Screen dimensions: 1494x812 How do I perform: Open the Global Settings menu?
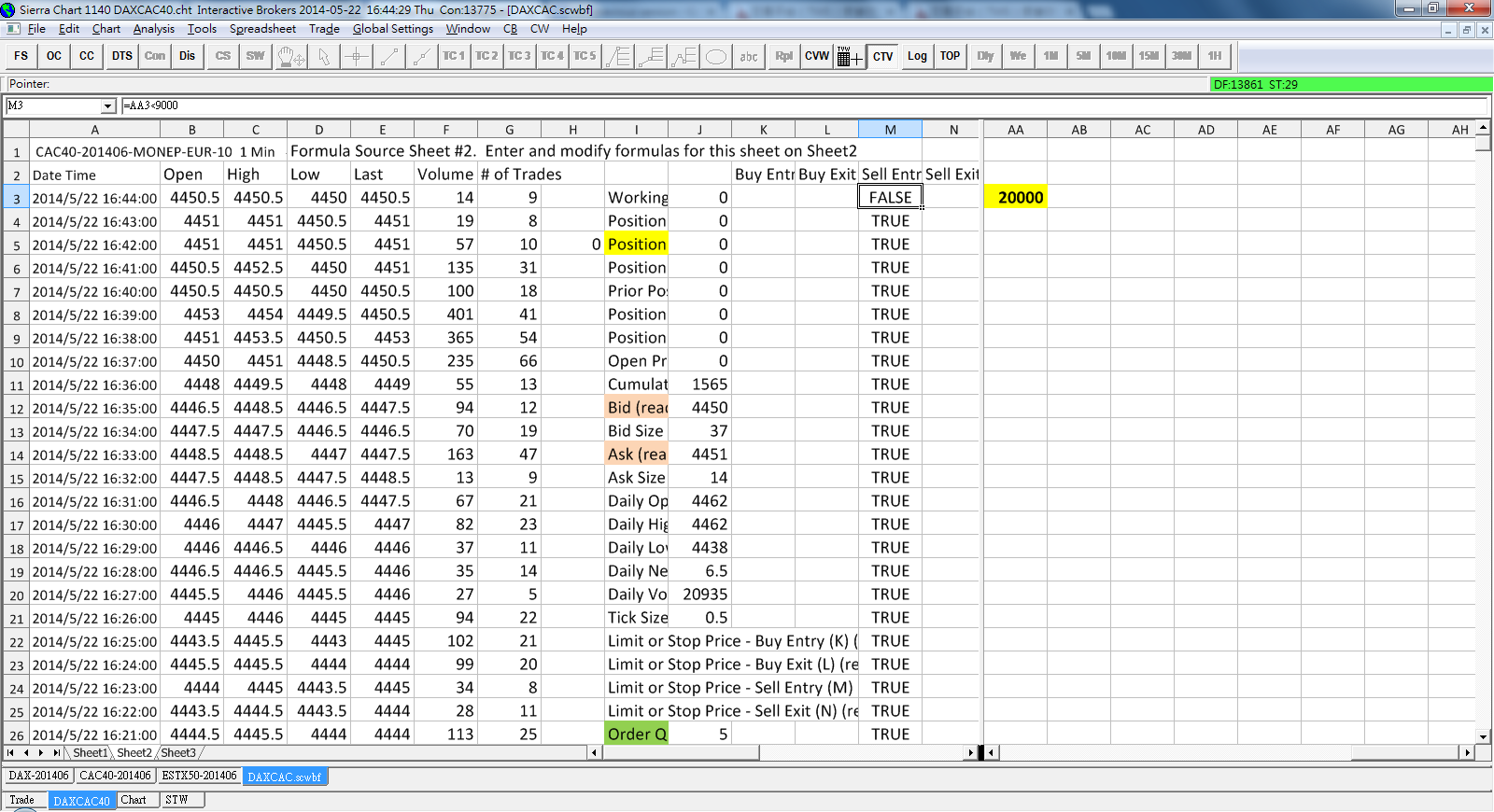point(392,29)
